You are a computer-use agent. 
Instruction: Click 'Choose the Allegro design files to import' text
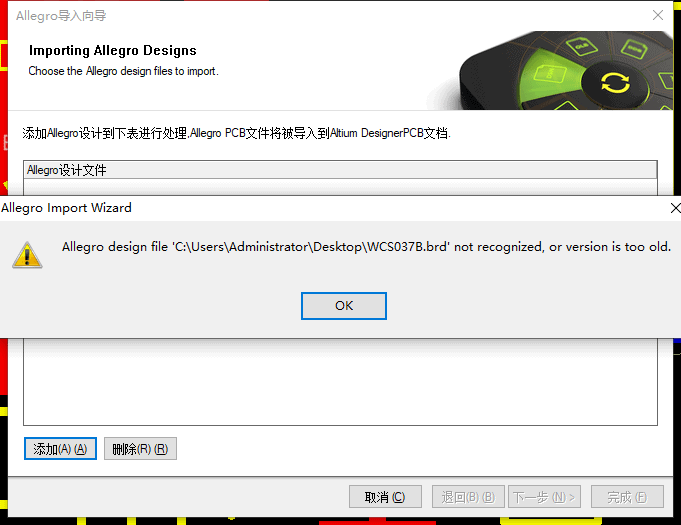[123, 71]
